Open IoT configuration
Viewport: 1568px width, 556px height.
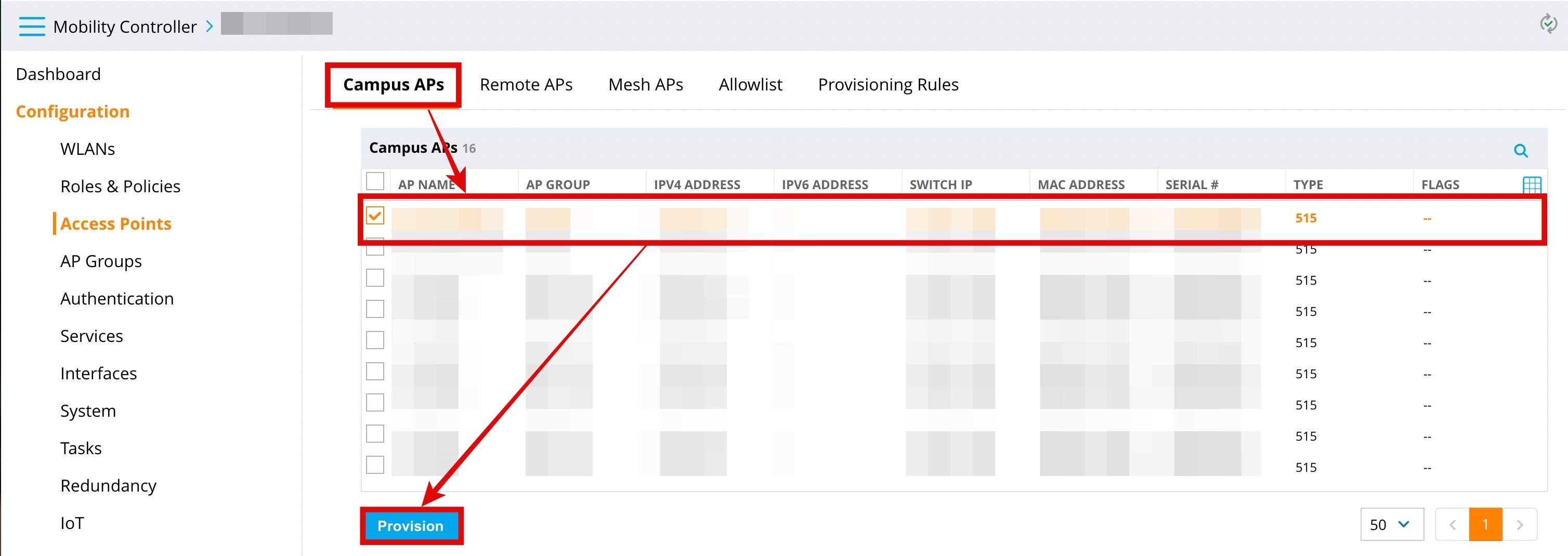72,523
